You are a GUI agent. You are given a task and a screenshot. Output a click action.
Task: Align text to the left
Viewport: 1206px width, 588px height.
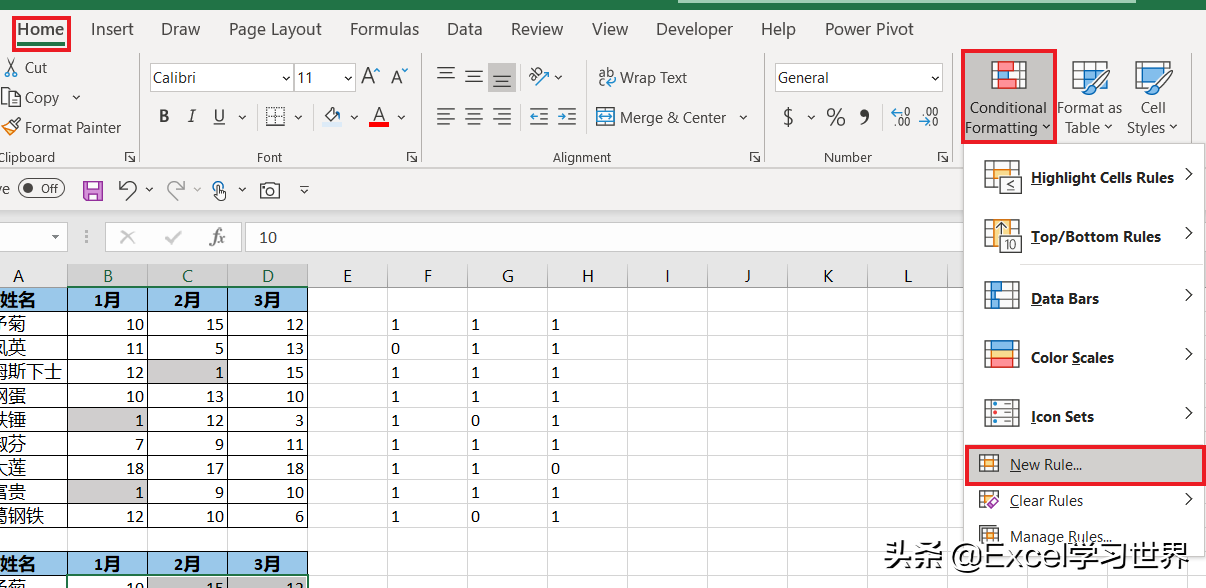(x=446, y=117)
